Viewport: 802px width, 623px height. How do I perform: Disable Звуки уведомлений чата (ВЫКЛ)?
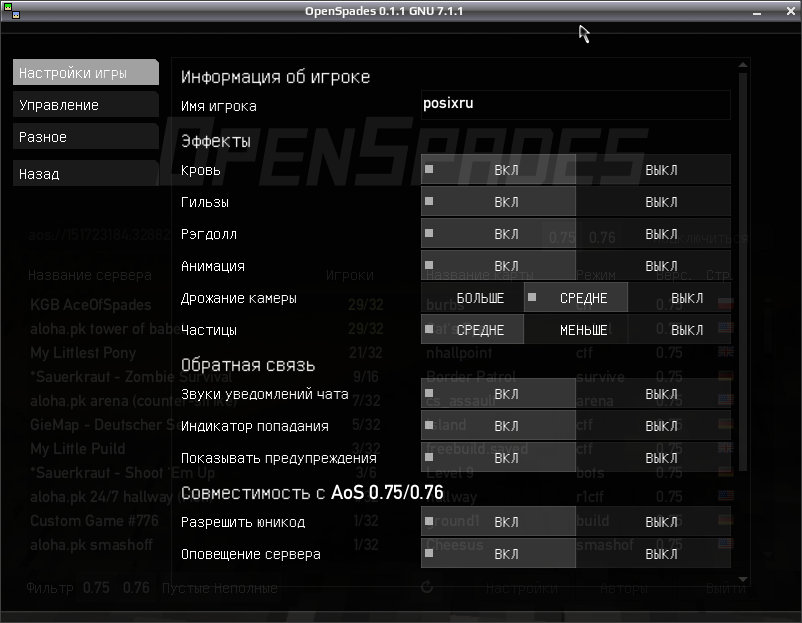(653, 394)
